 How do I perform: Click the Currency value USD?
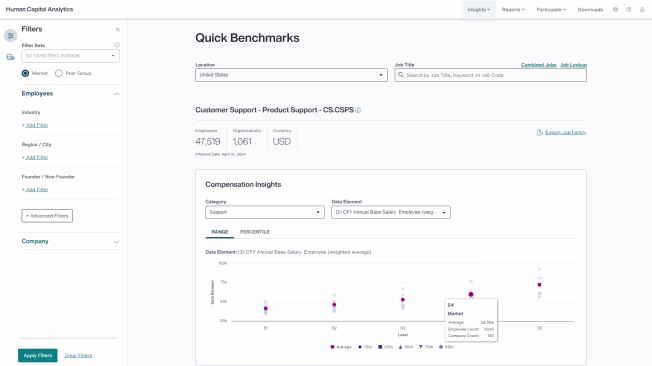pyautogui.click(x=282, y=142)
